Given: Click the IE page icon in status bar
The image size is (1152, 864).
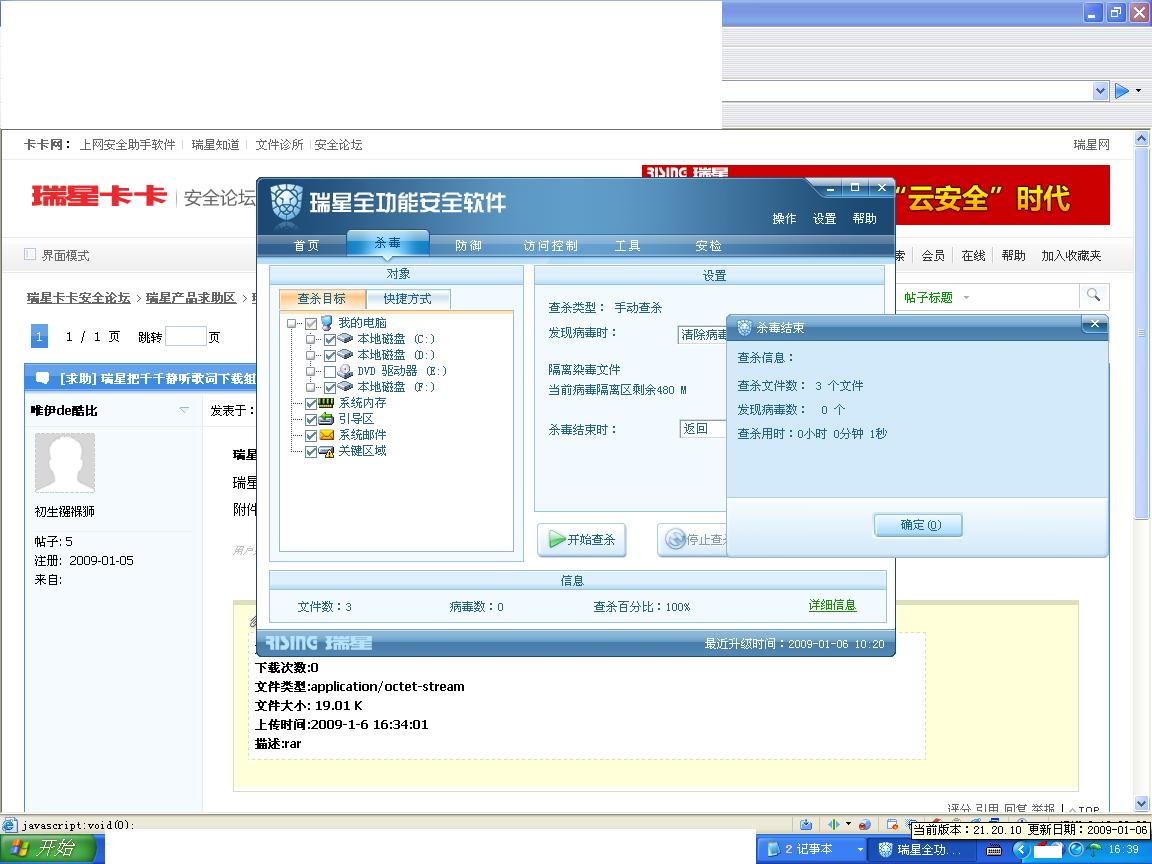Looking at the screenshot, I should tap(9, 824).
